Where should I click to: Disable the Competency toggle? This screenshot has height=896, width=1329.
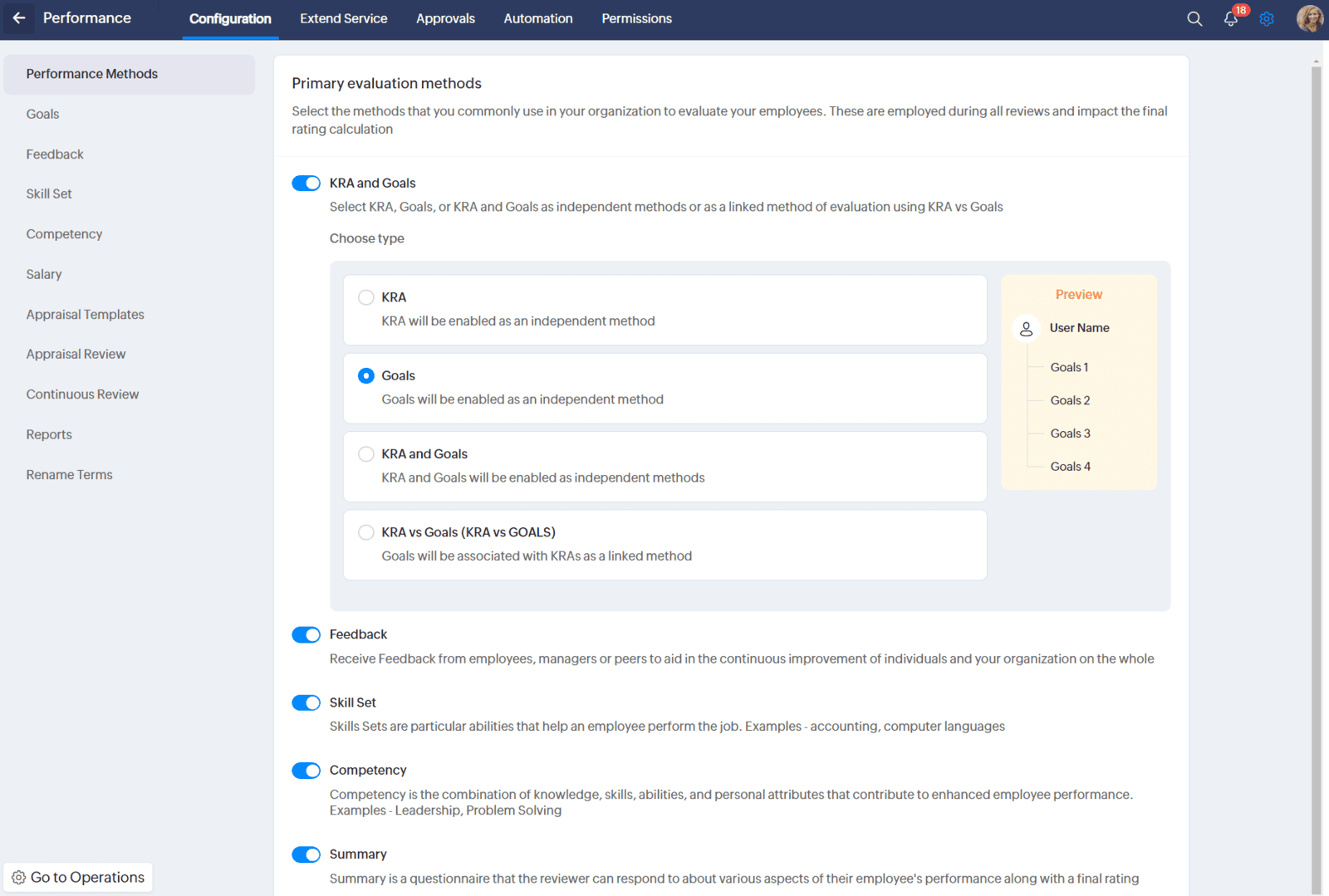[x=306, y=771]
